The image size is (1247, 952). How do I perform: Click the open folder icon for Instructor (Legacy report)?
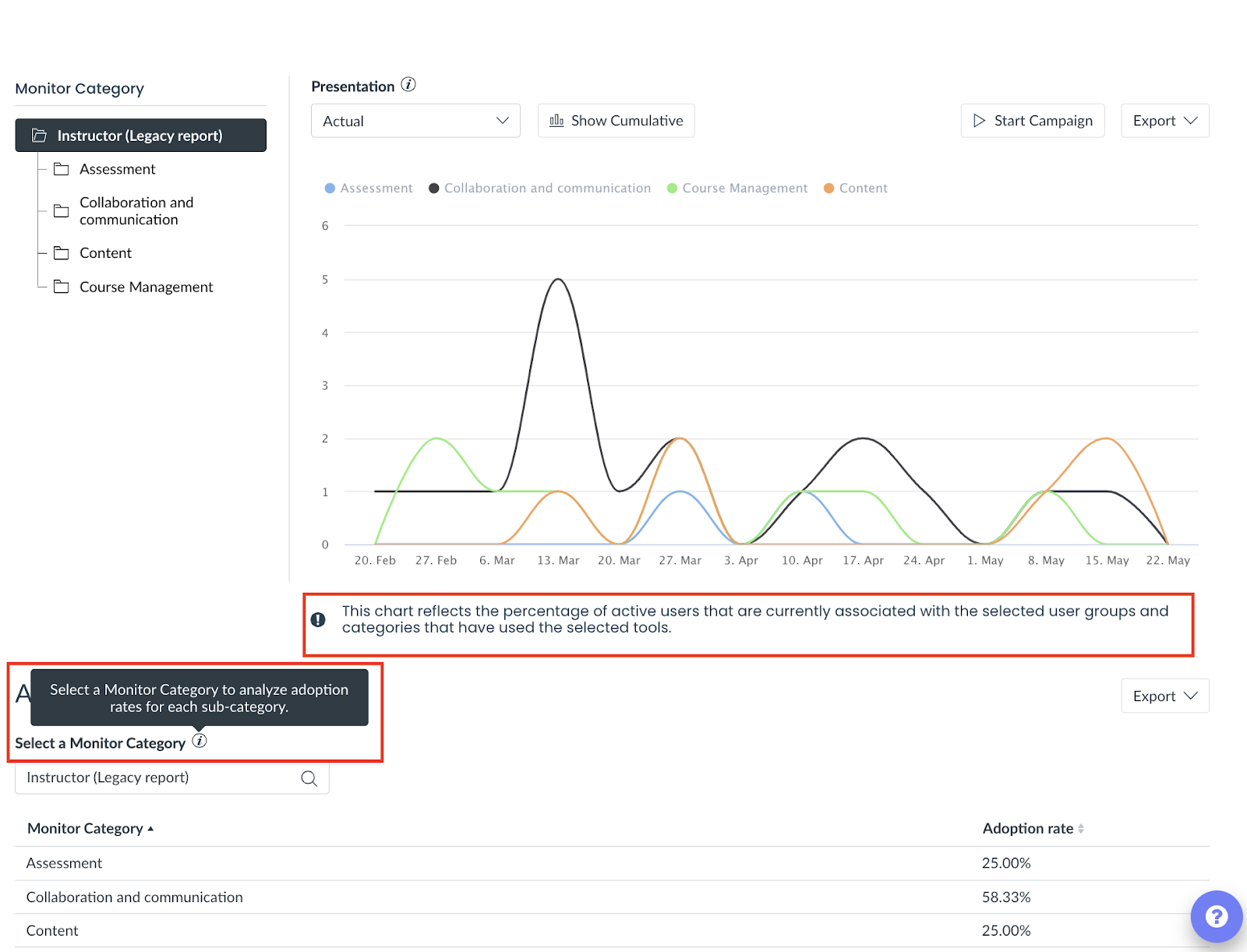coord(39,136)
